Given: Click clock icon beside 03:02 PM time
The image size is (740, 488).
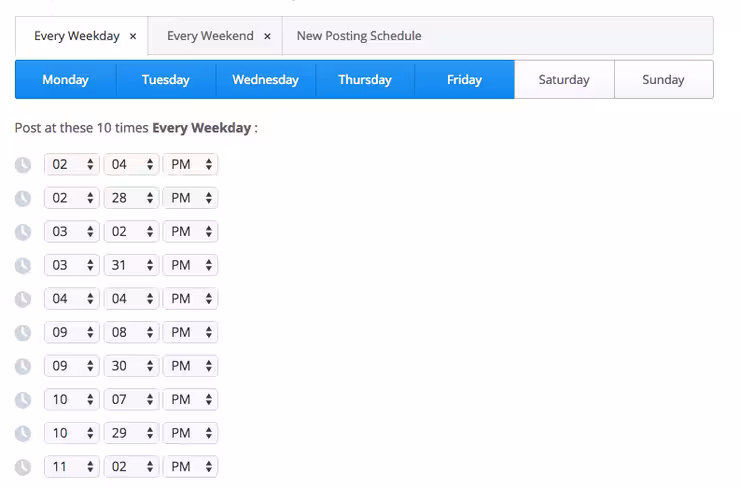Looking at the screenshot, I should (23, 232).
